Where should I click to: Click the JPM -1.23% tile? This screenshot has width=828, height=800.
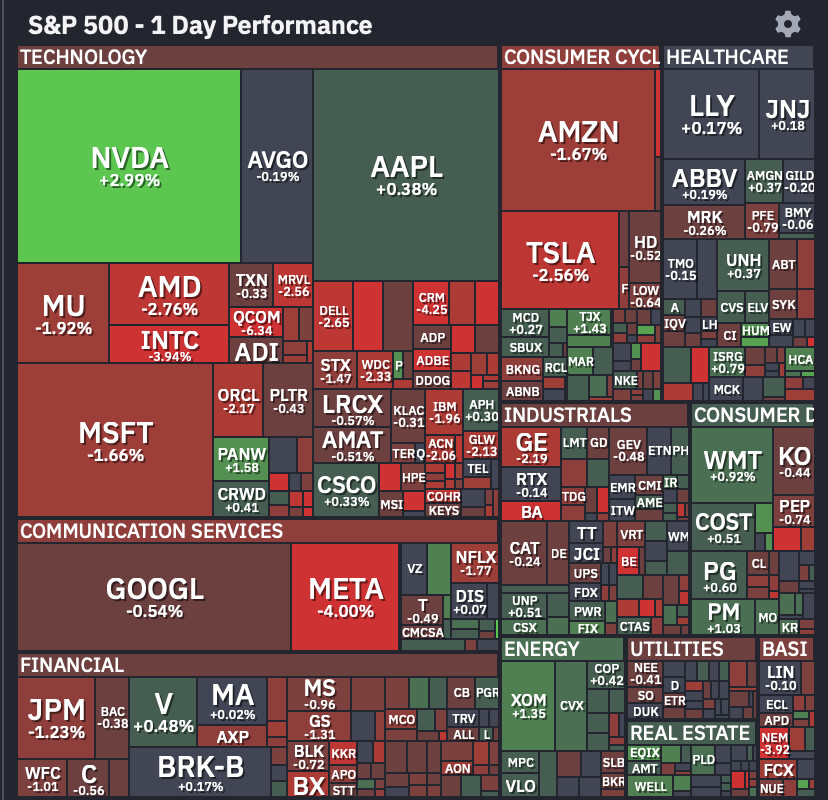pos(57,718)
